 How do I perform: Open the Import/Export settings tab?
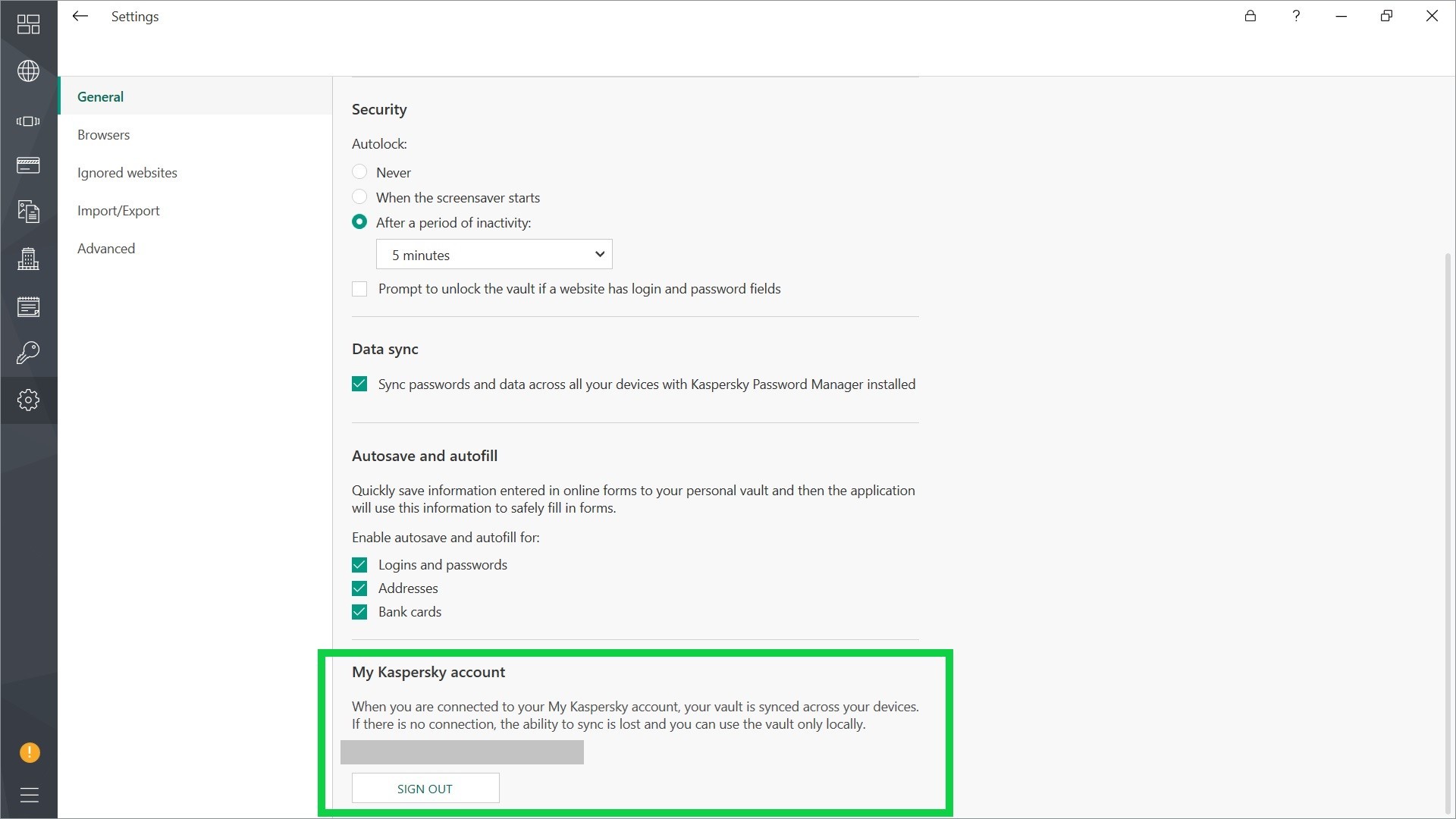(196, 210)
